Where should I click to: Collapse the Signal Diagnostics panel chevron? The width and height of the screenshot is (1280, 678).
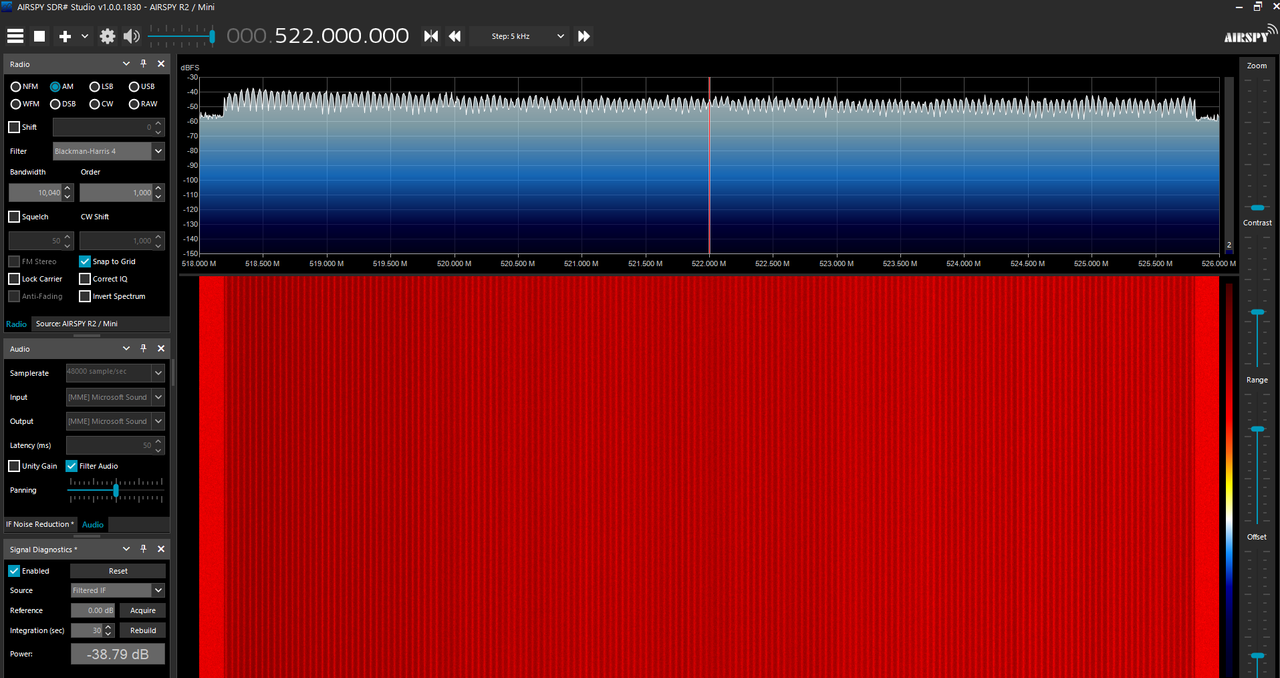[x=127, y=549]
